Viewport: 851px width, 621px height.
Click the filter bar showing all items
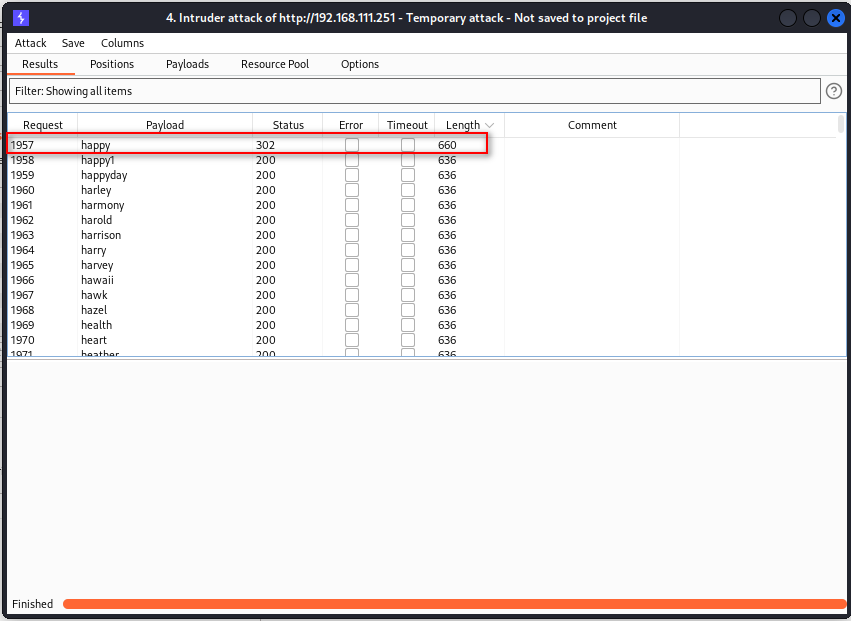pos(415,91)
